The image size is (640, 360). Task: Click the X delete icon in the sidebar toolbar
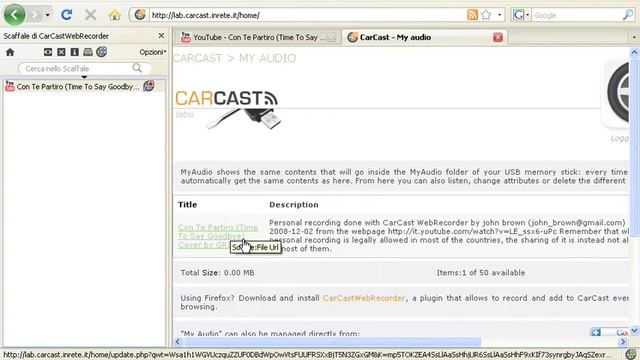(x=61, y=52)
